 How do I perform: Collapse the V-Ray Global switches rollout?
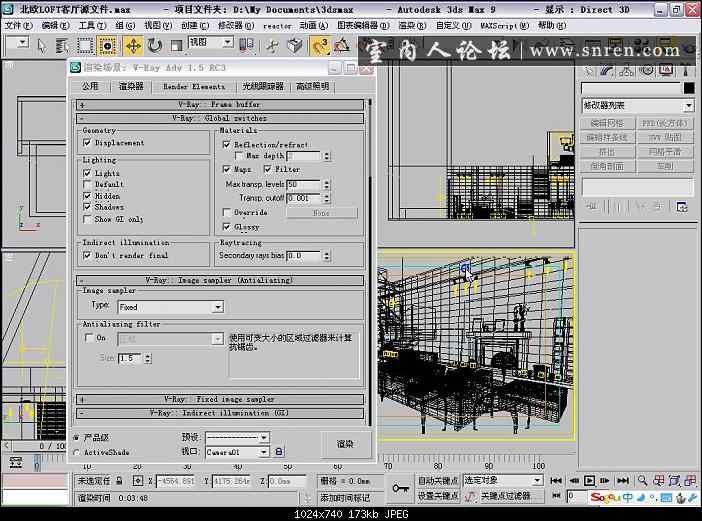coord(220,119)
